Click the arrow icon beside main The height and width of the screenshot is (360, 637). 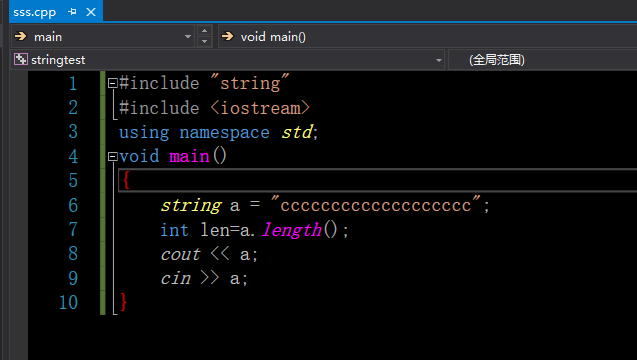[x=21, y=37]
